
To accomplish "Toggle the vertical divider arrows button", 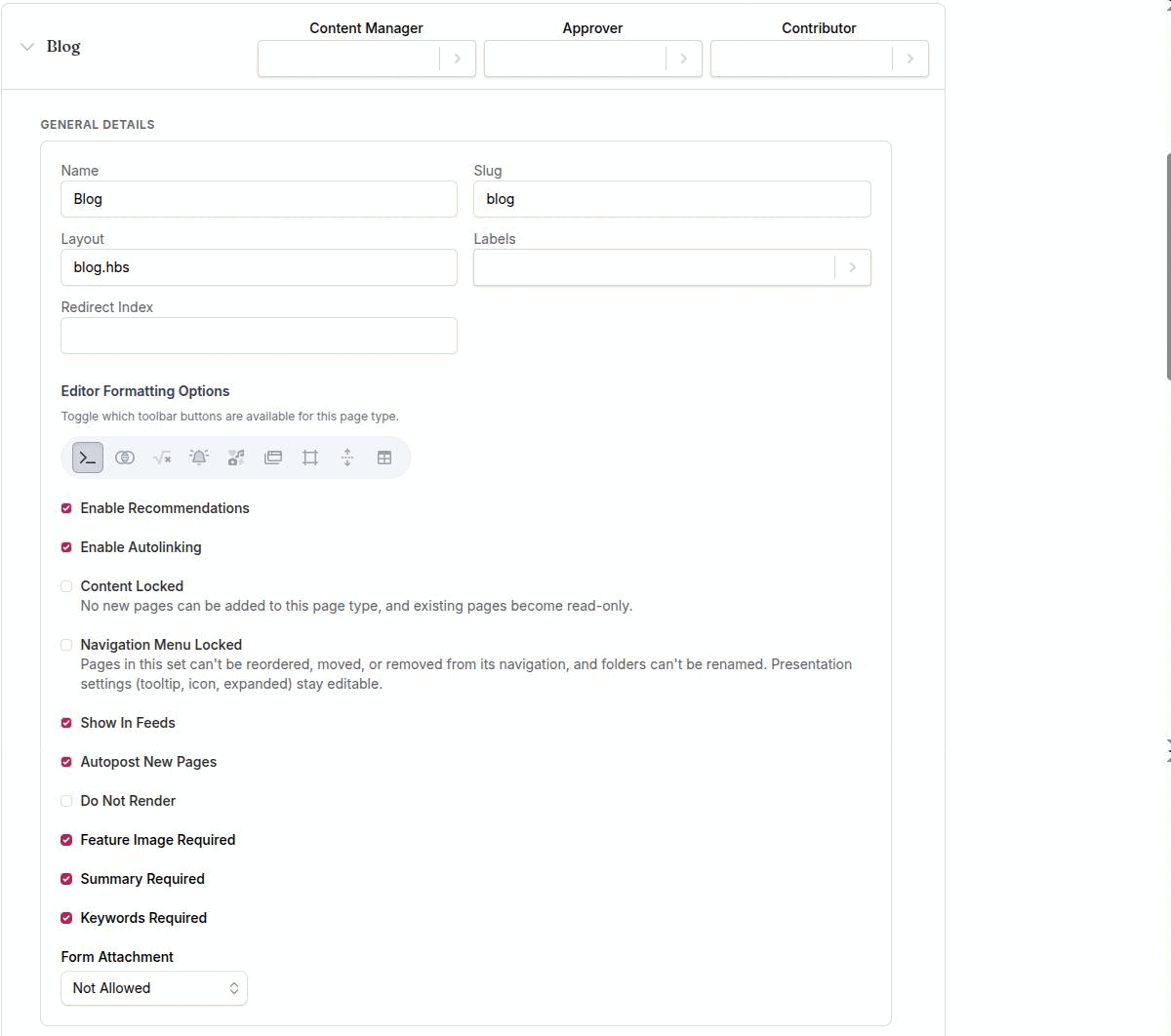I will point(347,458).
